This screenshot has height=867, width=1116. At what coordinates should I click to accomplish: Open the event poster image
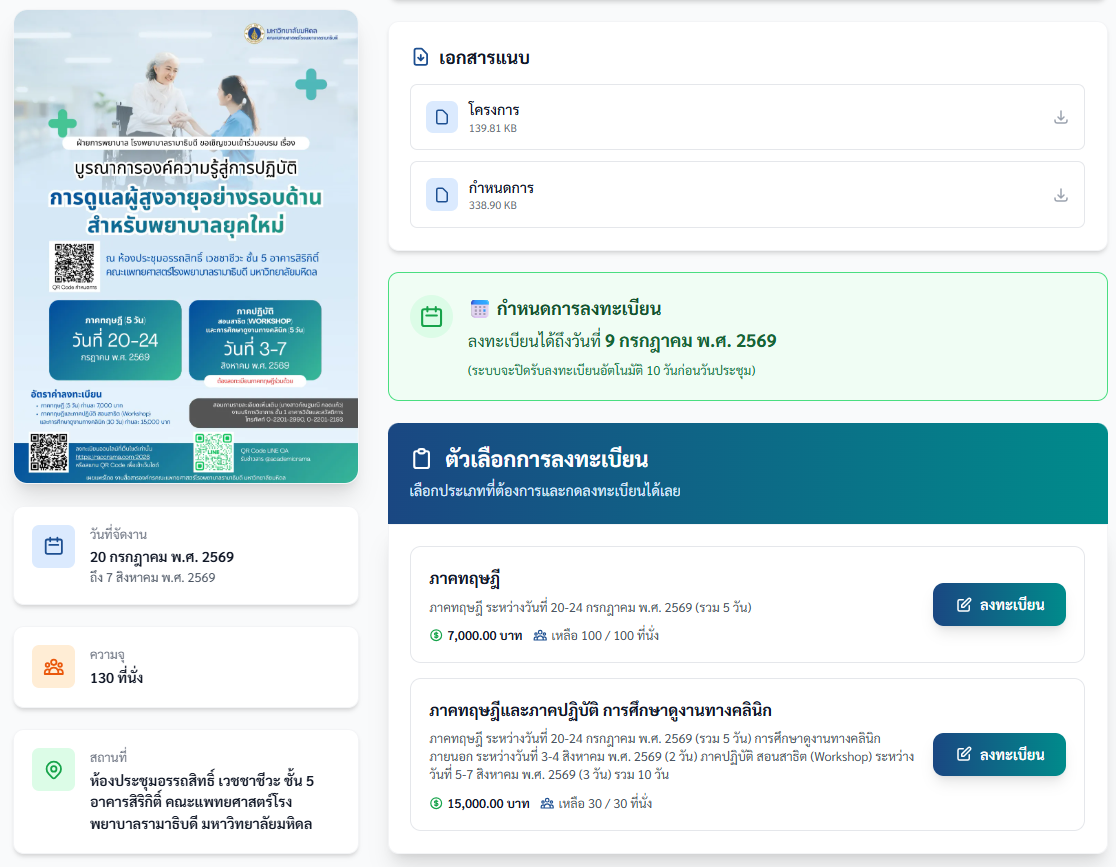pyautogui.click(x=186, y=246)
